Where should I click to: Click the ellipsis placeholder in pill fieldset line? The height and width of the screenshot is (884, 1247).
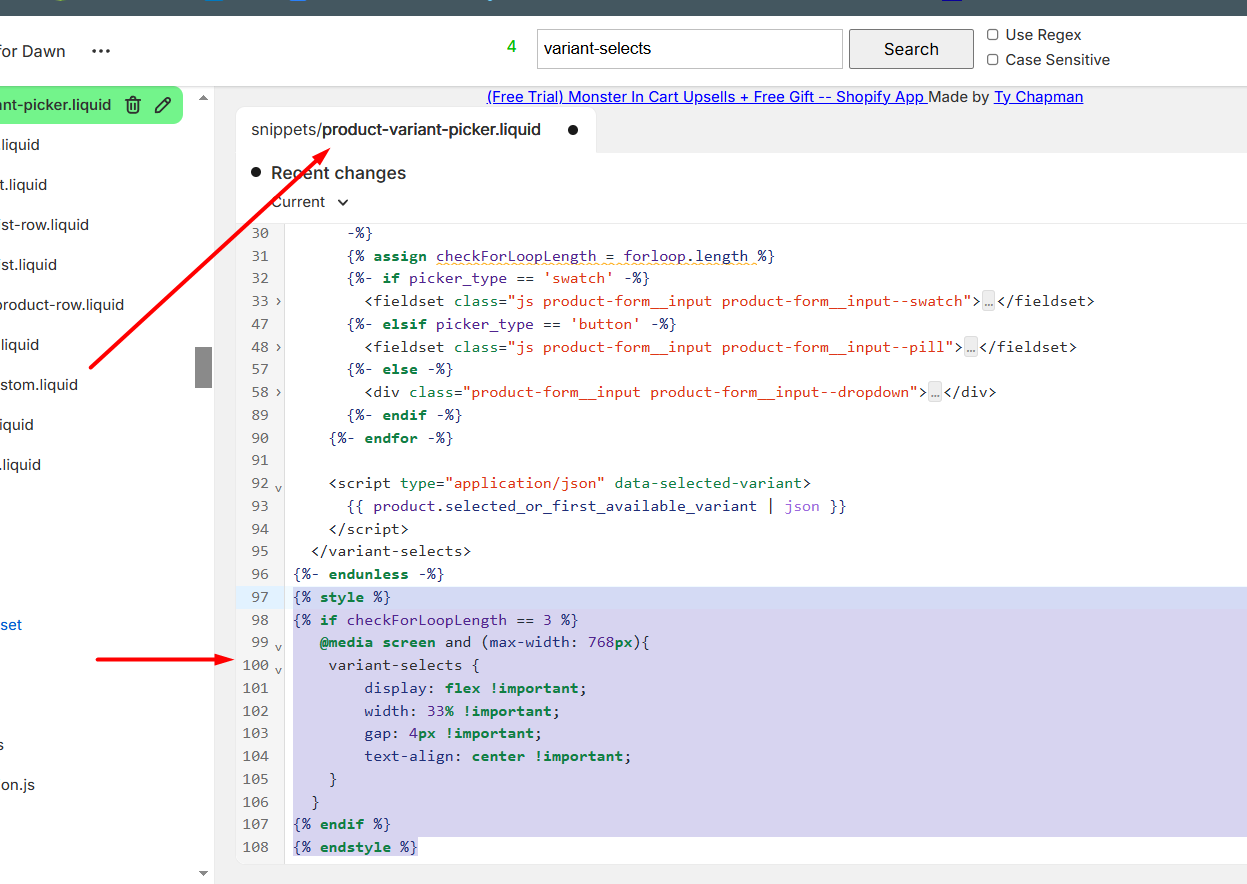(x=970, y=347)
